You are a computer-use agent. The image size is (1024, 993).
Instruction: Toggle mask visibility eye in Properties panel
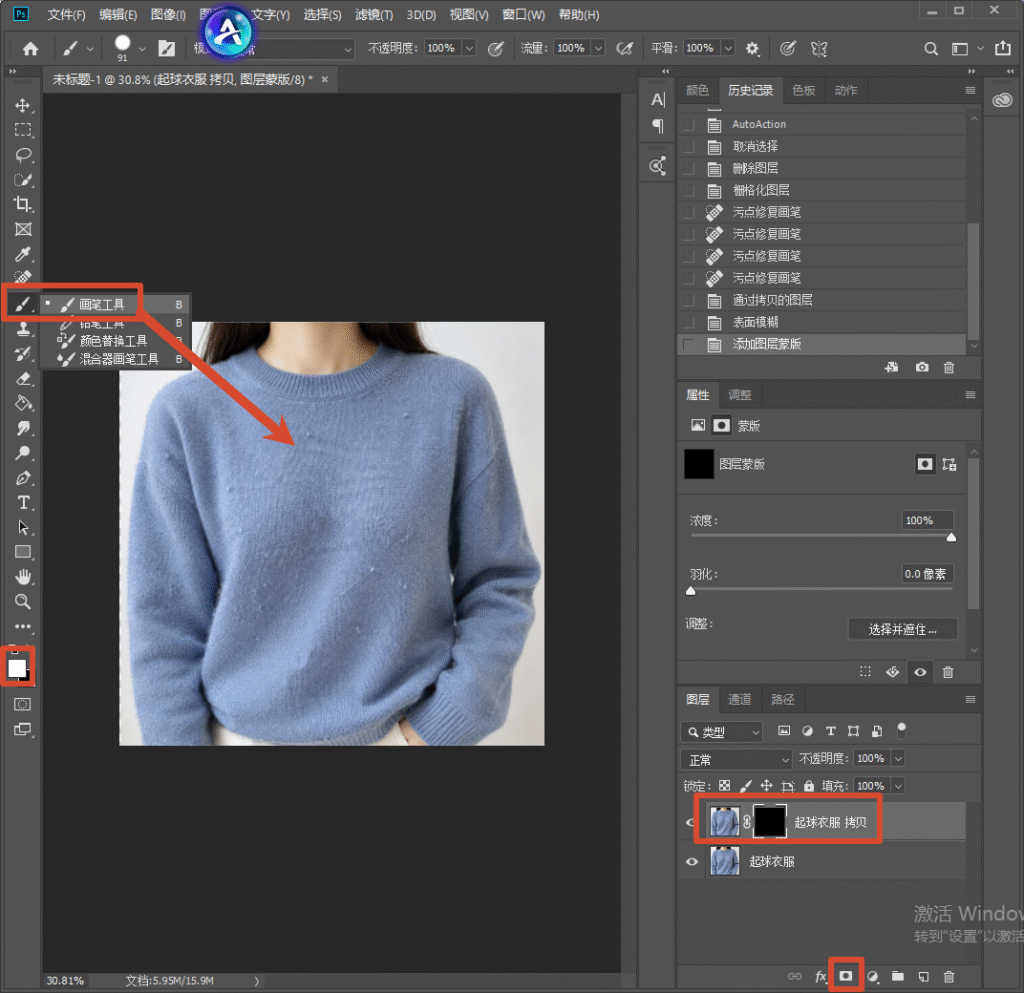pos(920,672)
